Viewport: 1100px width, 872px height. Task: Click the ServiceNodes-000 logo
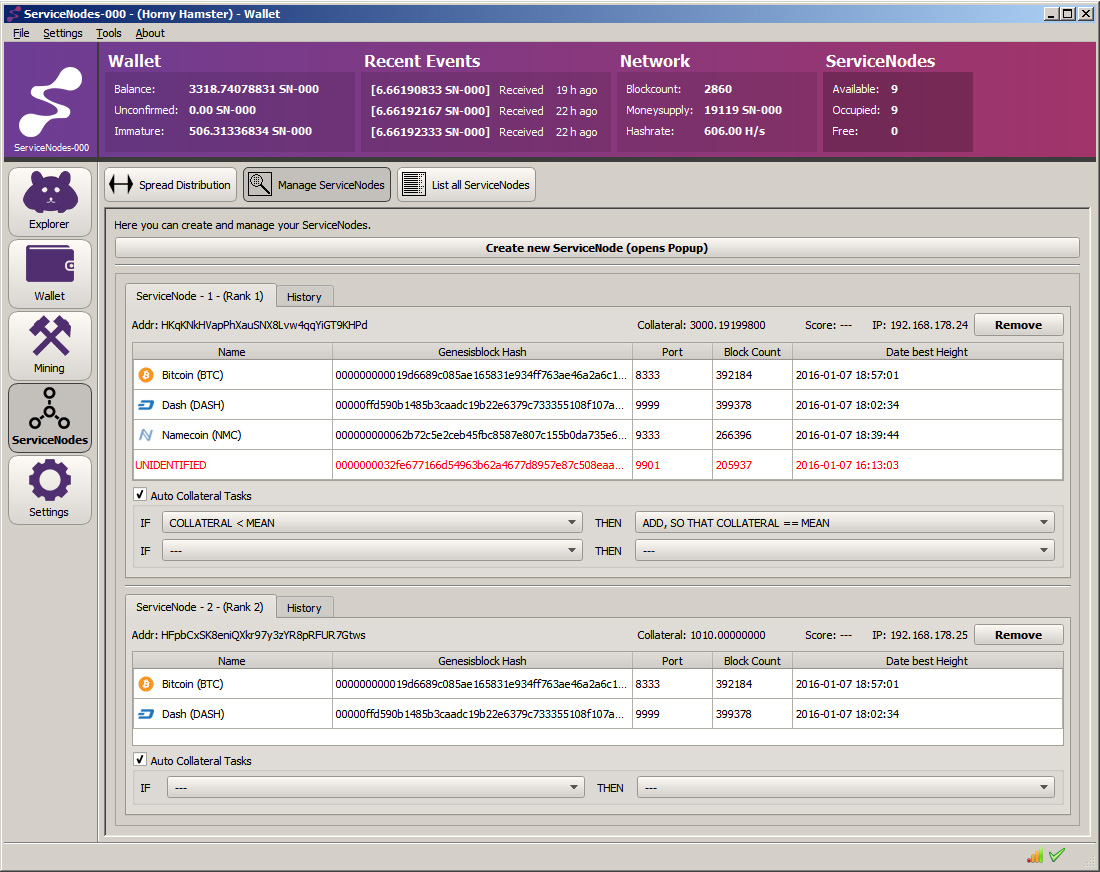pyautogui.click(x=51, y=100)
